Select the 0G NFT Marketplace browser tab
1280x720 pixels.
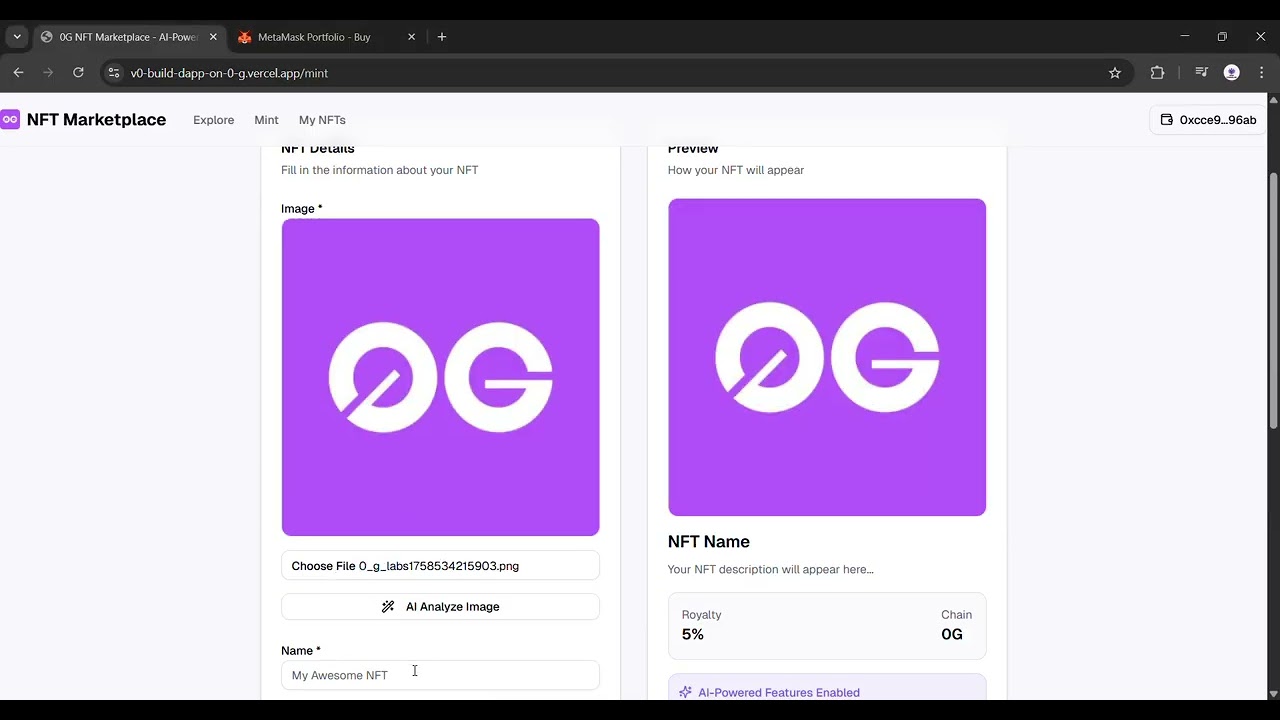(128, 37)
